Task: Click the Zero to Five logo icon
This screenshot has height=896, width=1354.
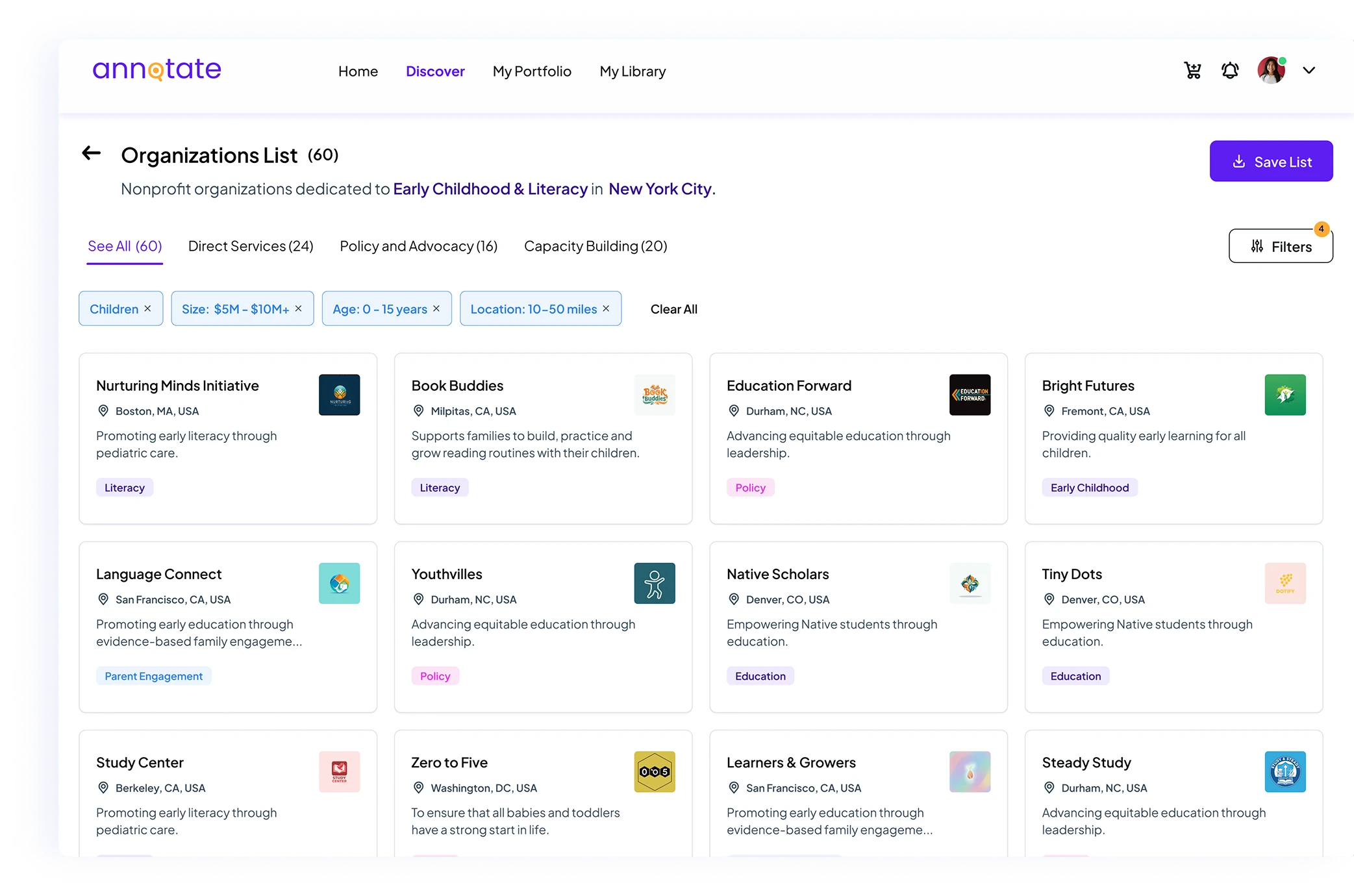Action: tap(654, 771)
